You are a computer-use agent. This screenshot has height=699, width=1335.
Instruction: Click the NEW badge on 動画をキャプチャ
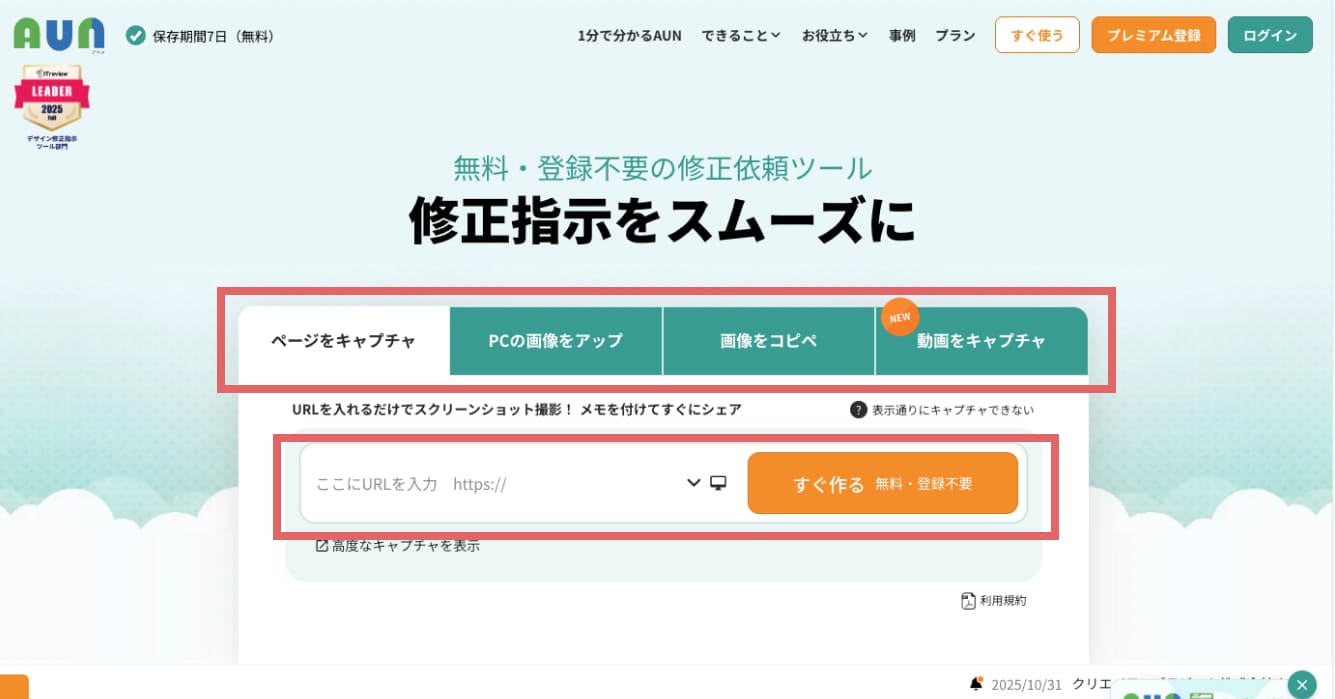(x=899, y=317)
